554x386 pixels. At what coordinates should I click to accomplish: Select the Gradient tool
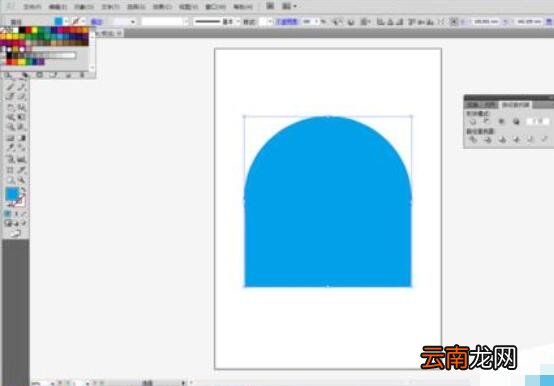21,138
